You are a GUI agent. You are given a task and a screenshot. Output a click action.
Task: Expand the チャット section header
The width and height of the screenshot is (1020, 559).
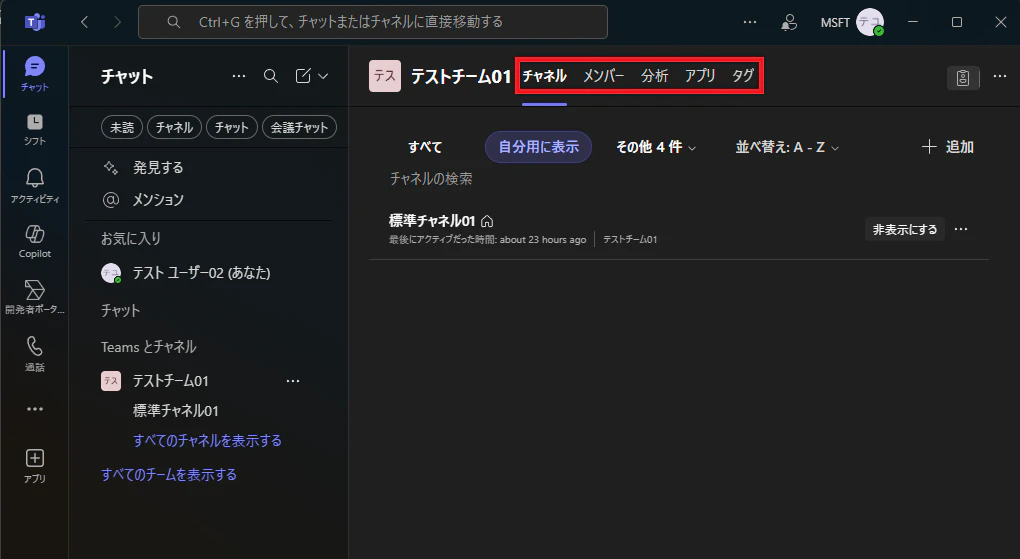120,310
